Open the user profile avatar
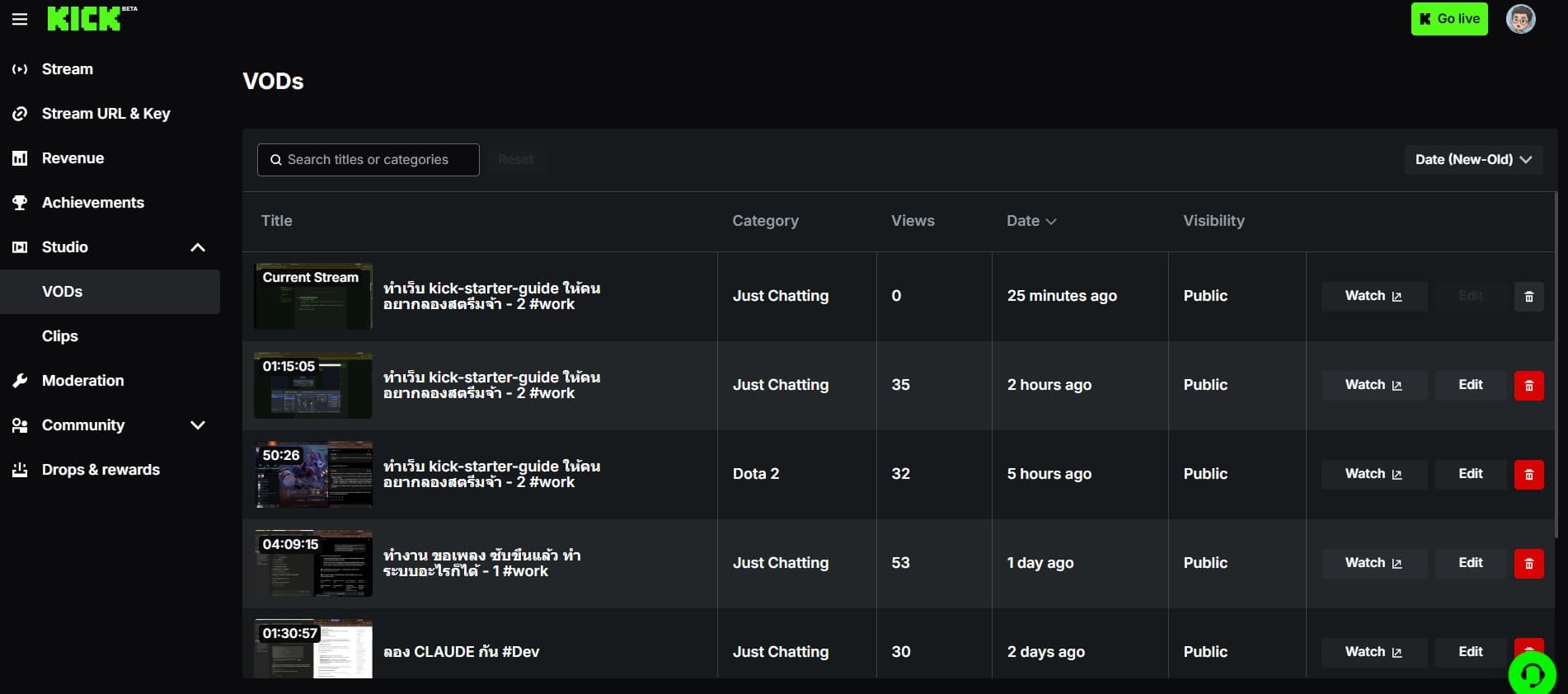 [1520, 19]
